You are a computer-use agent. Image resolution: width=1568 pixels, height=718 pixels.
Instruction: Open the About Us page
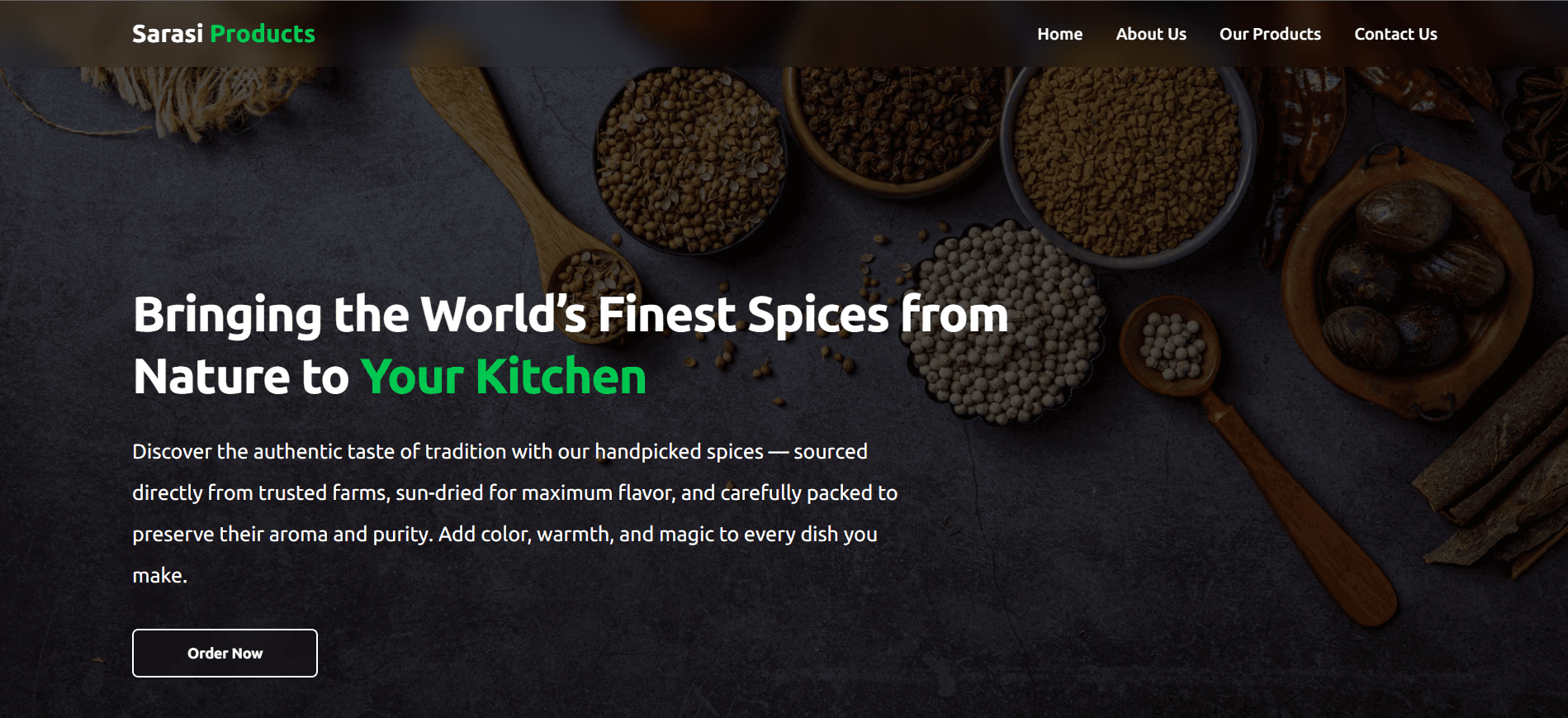click(x=1151, y=34)
